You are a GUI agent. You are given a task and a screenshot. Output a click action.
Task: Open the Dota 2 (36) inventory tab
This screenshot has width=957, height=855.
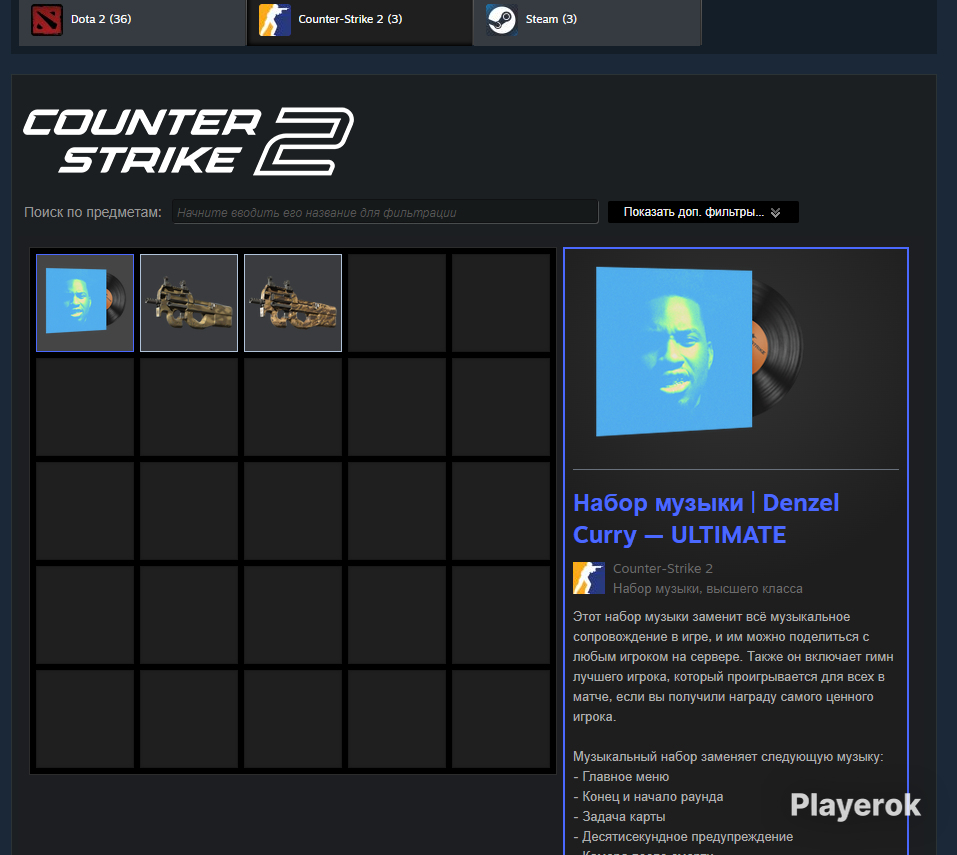(x=132, y=22)
